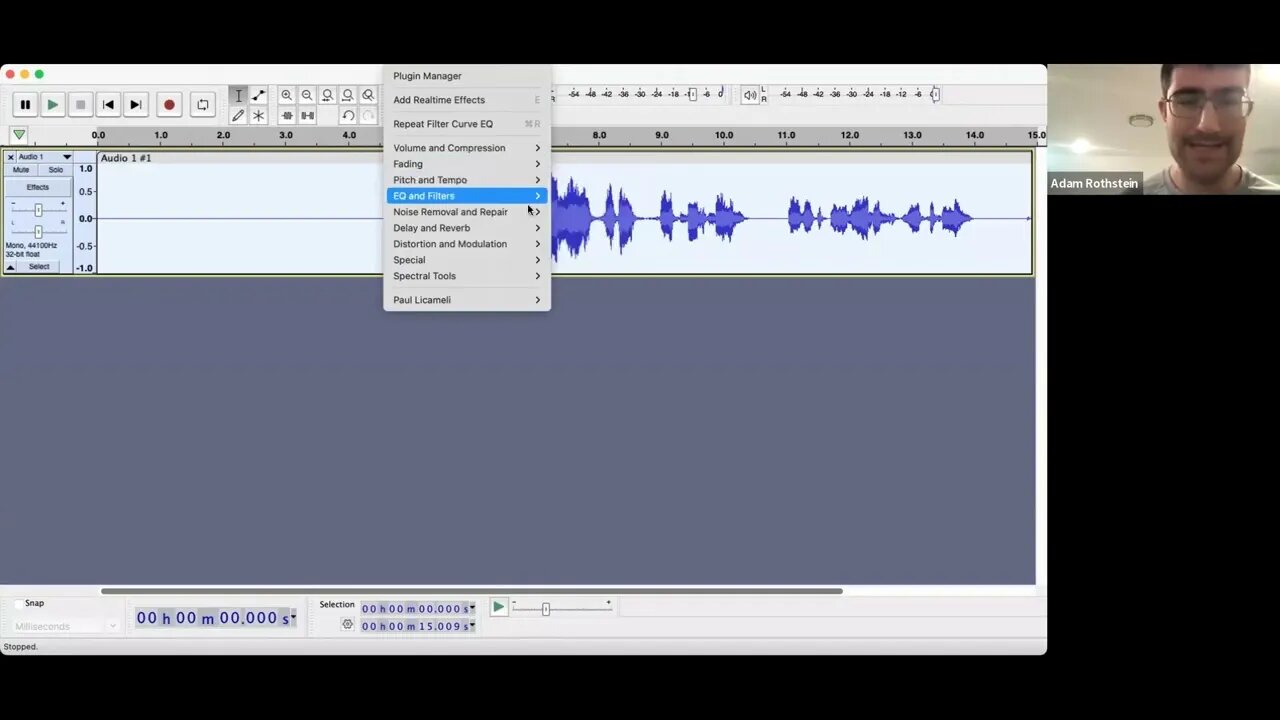Select the Selection tool
This screenshot has height=720, width=1280.
pos(238,95)
